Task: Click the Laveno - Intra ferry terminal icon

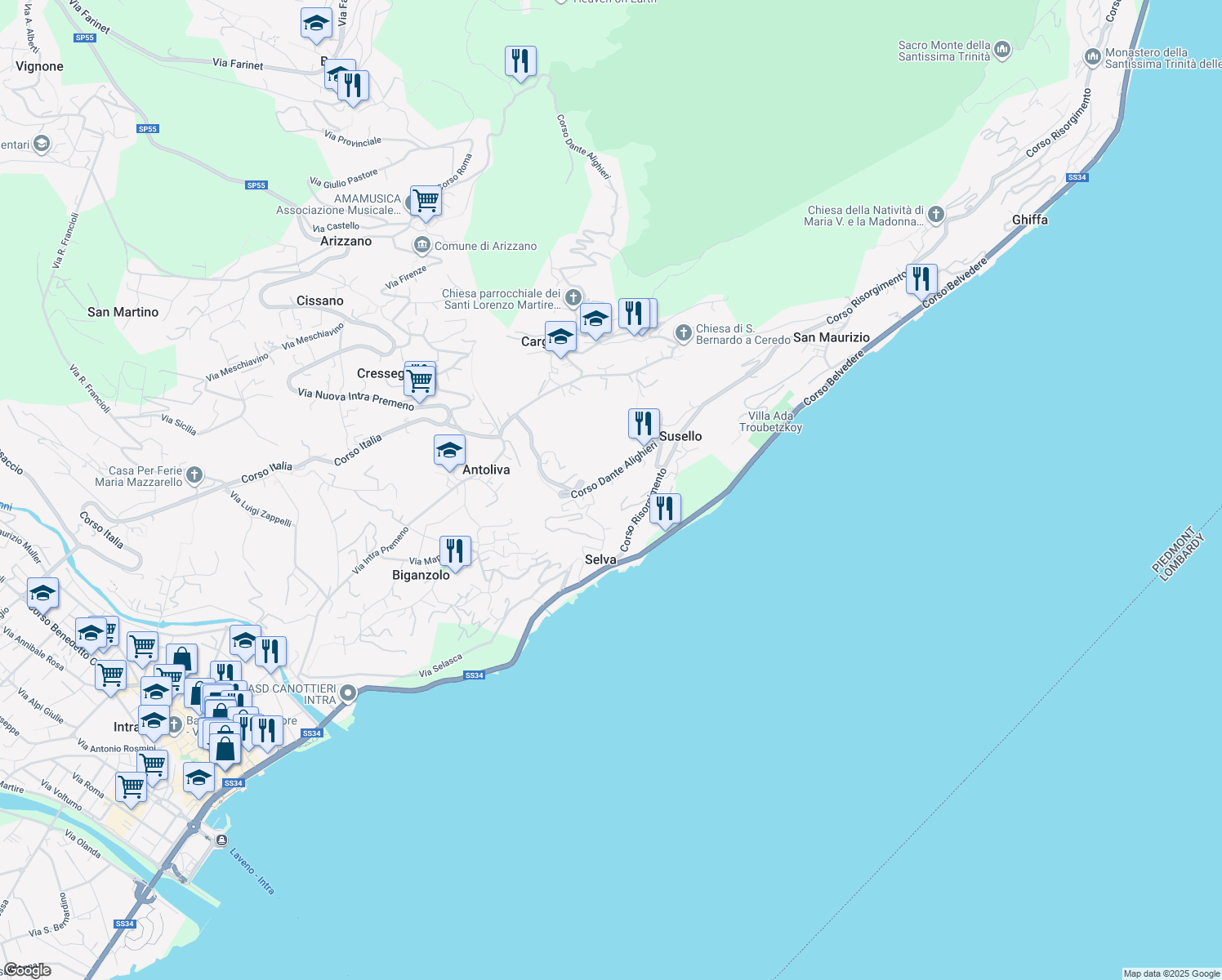Action: tap(221, 840)
